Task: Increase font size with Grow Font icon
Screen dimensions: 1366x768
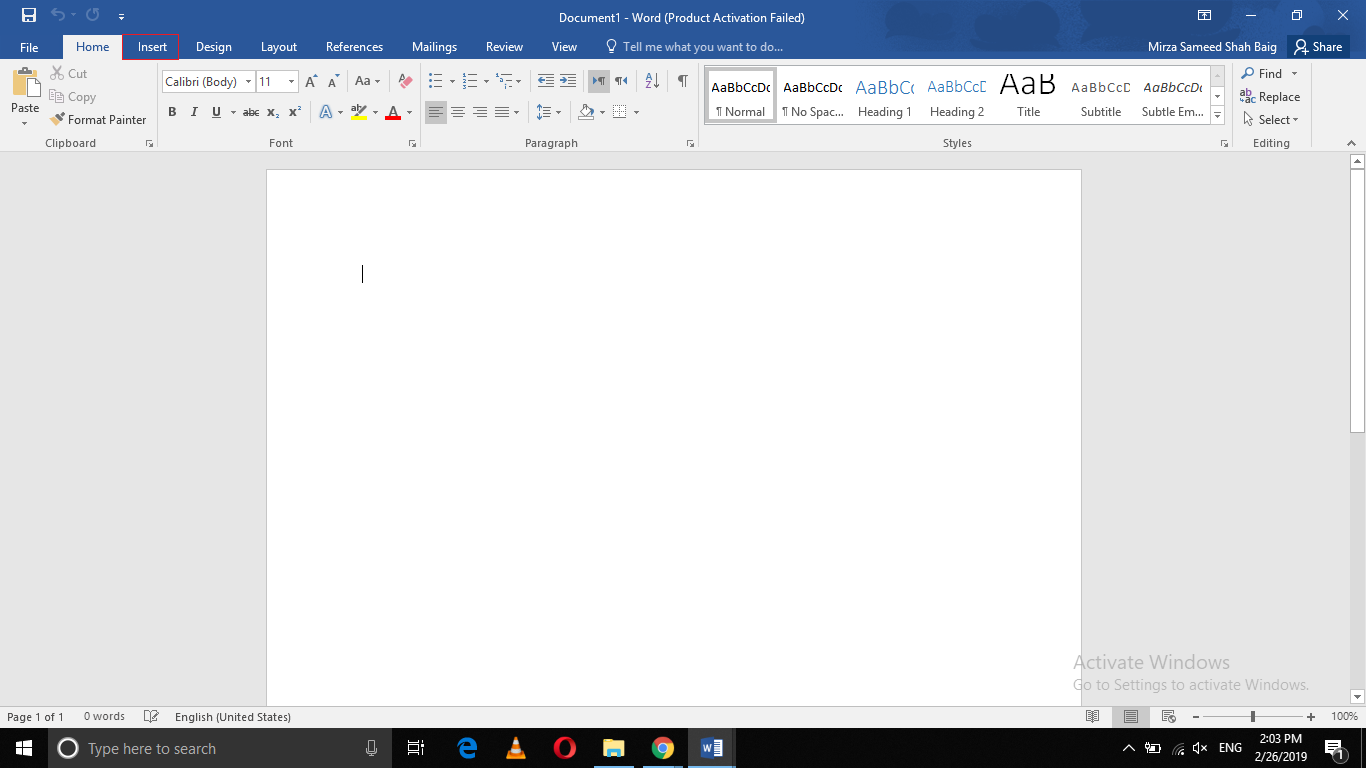Action: 311,81
